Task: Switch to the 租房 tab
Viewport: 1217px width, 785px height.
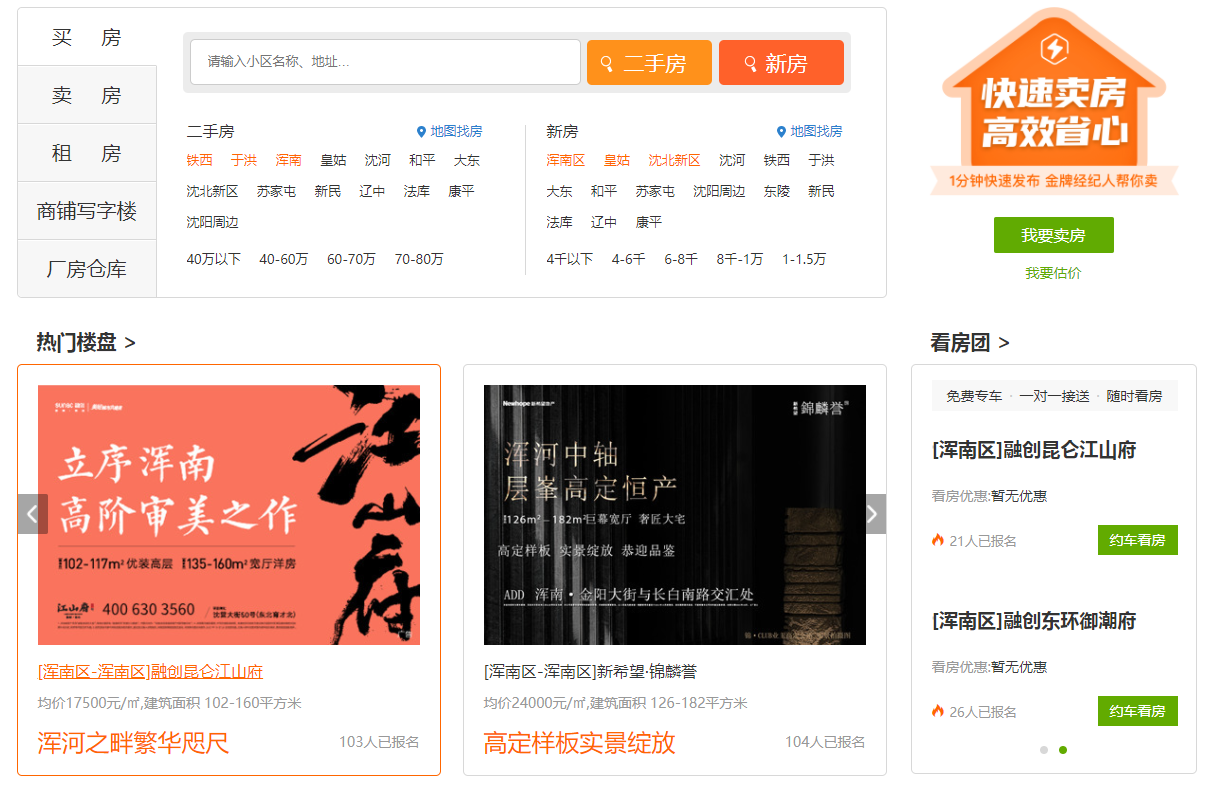Action: [87, 153]
